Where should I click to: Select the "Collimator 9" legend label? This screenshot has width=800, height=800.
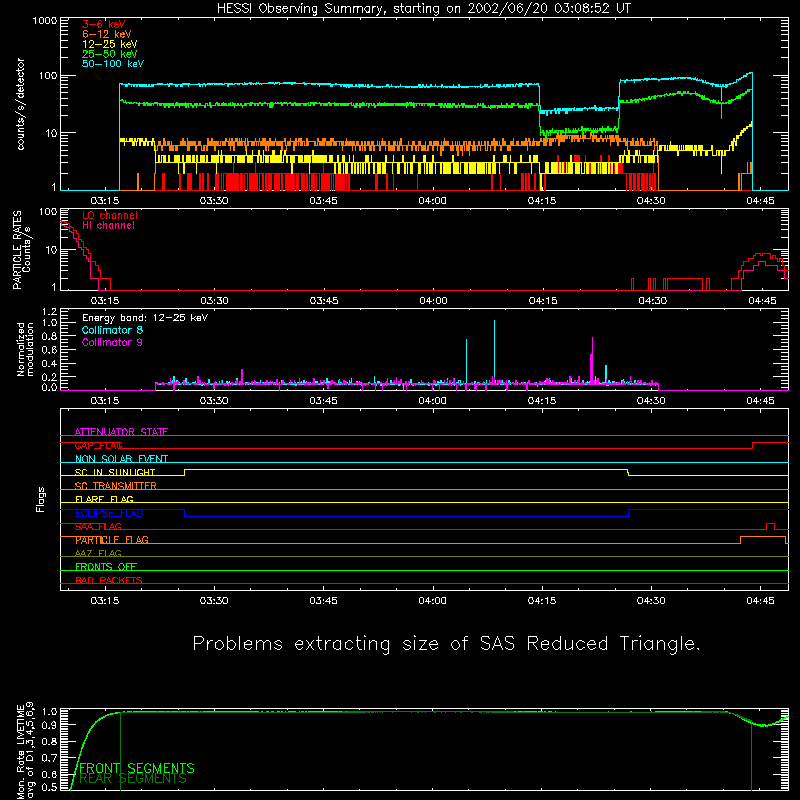112,342
